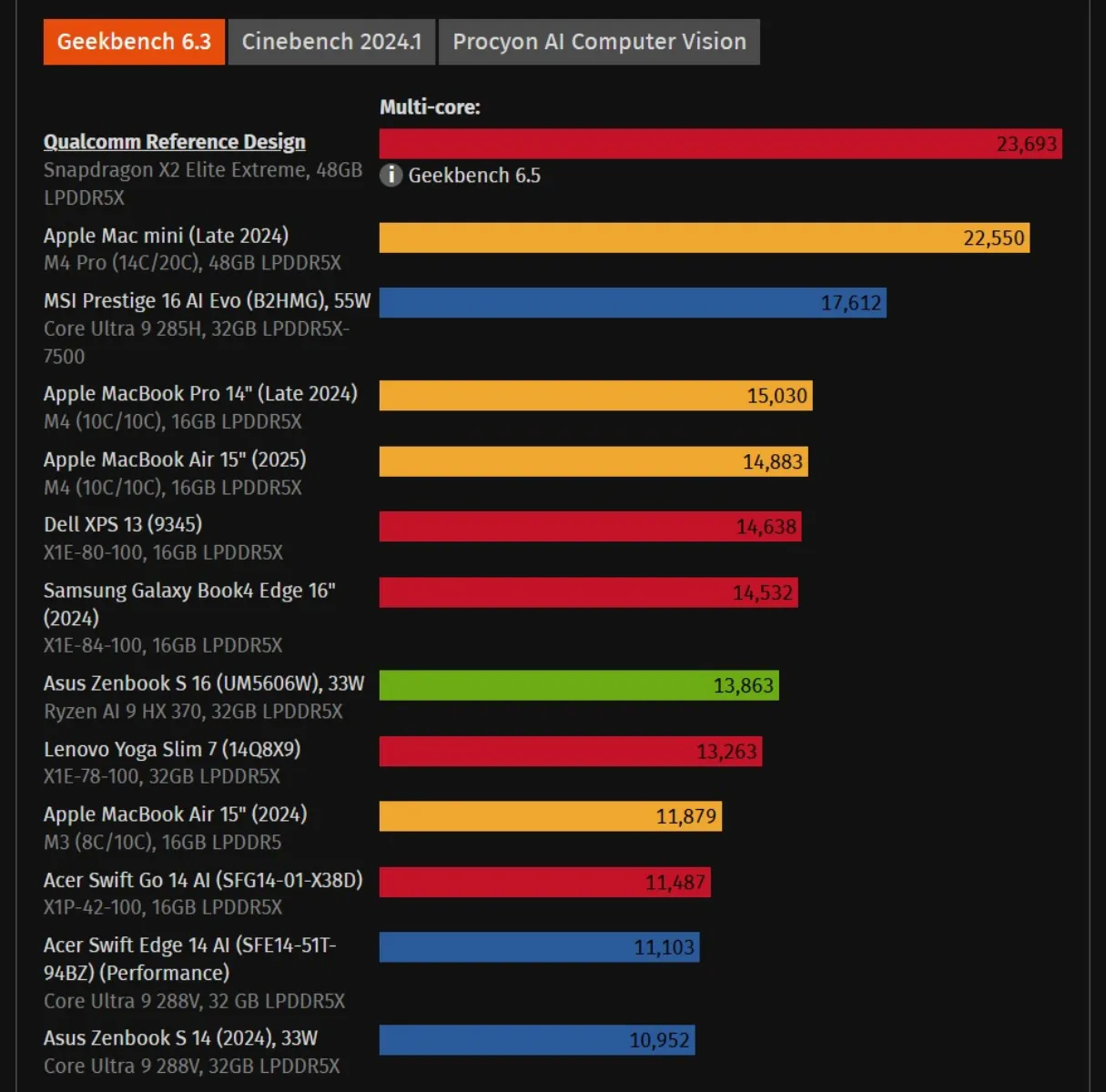1106x1092 pixels.
Task: Click the MacBook Air 2025 14,883 bar
Action: (x=594, y=461)
